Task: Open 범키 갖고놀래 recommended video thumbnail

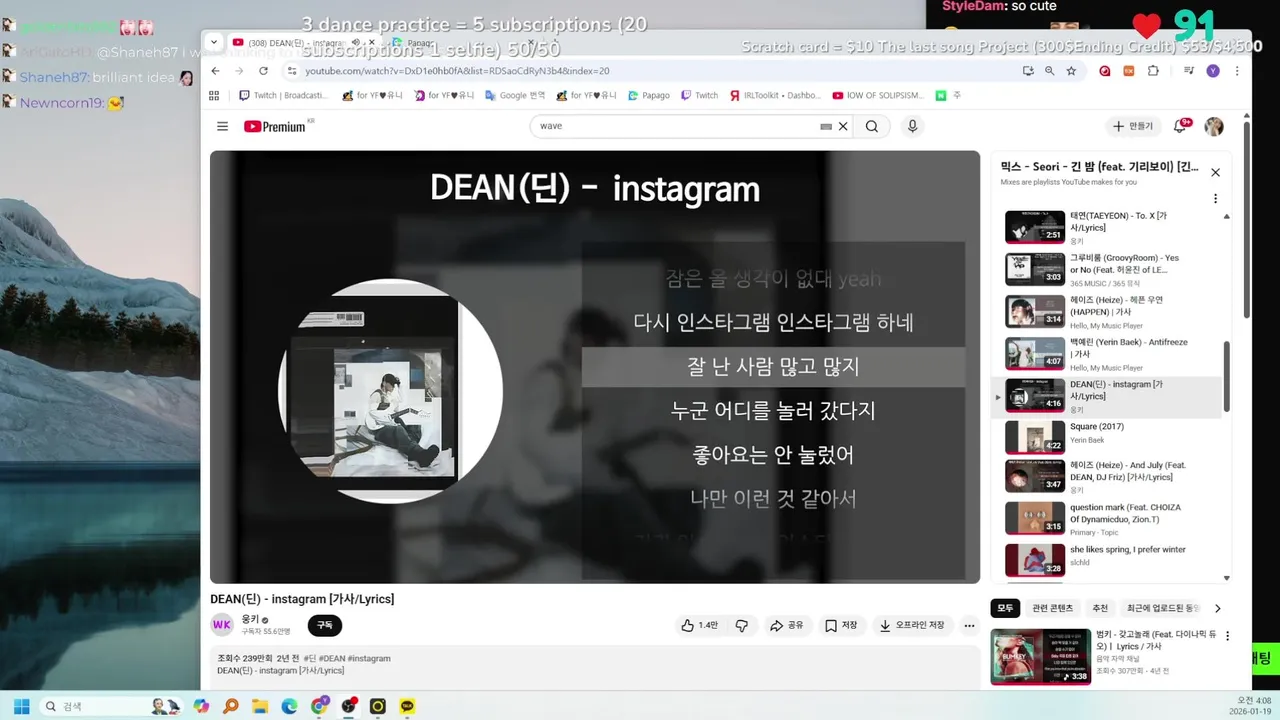Action: click(1040, 656)
